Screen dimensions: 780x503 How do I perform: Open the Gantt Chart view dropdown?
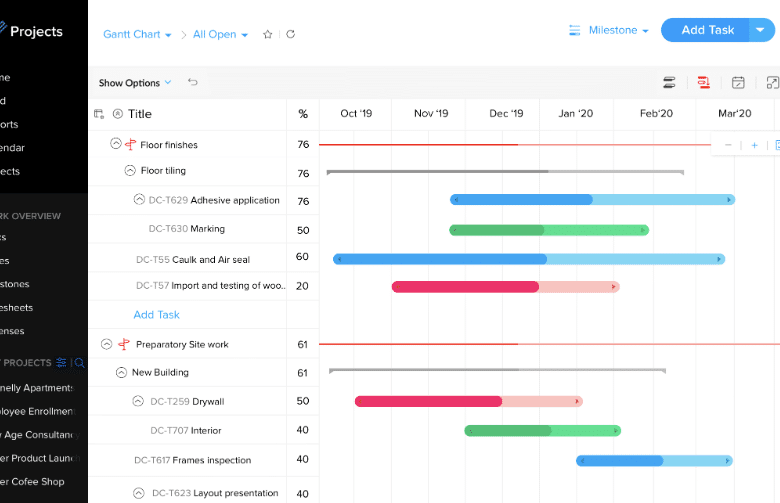tap(137, 34)
